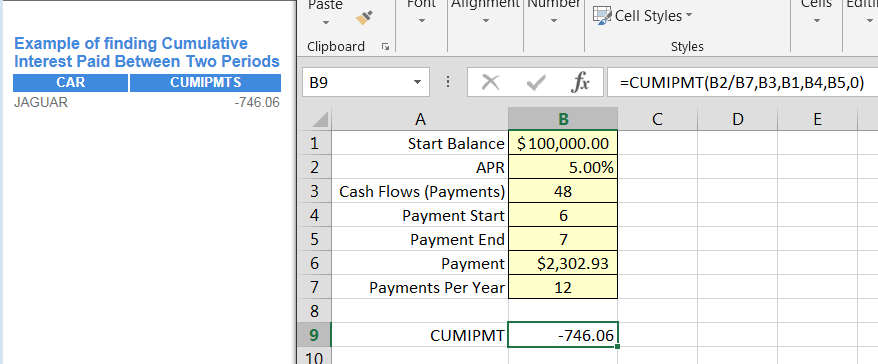Click the 5.00% APR value cell
Screen dimensions: 878x364
point(563,167)
